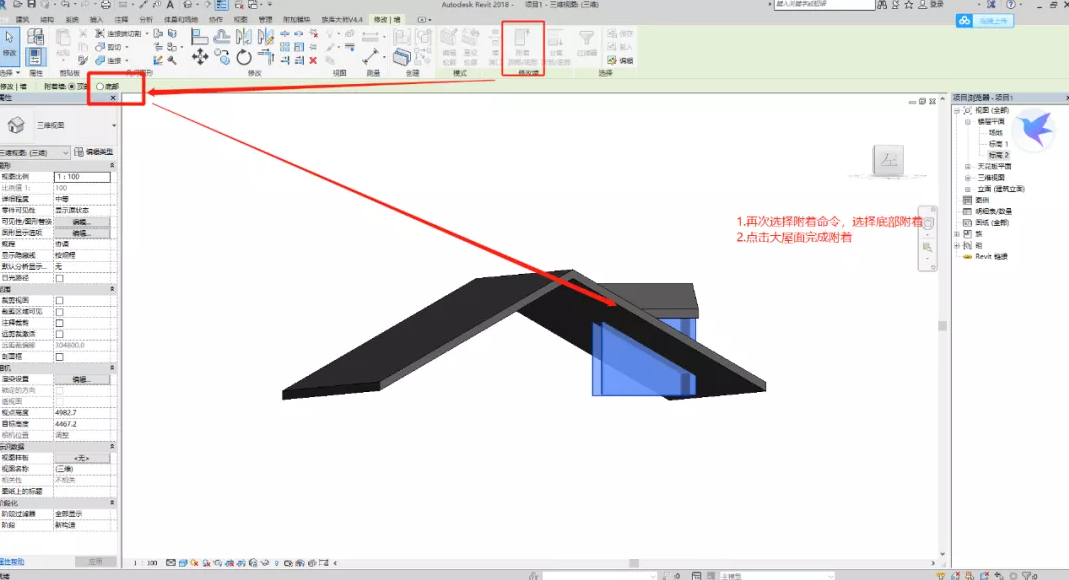Viewport: 1069px width, 580px height.
Task: Click the Align tool icon
Action: pyautogui.click(x=199, y=37)
